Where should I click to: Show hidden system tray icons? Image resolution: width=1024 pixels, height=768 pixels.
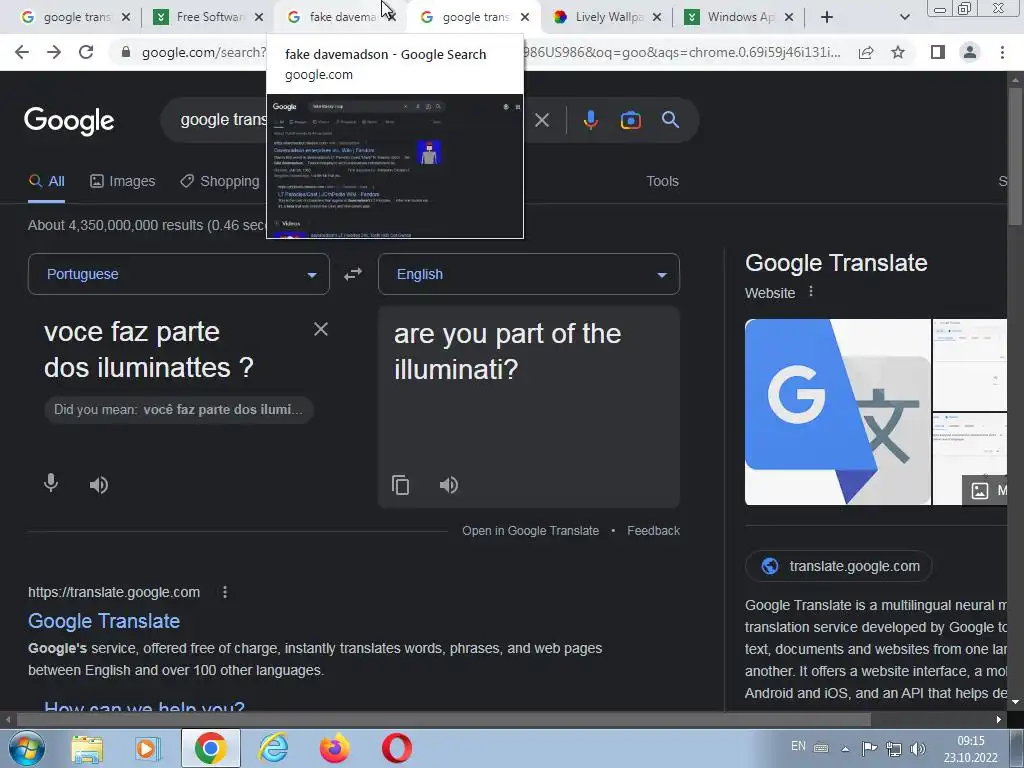click(x=845, y=749)
